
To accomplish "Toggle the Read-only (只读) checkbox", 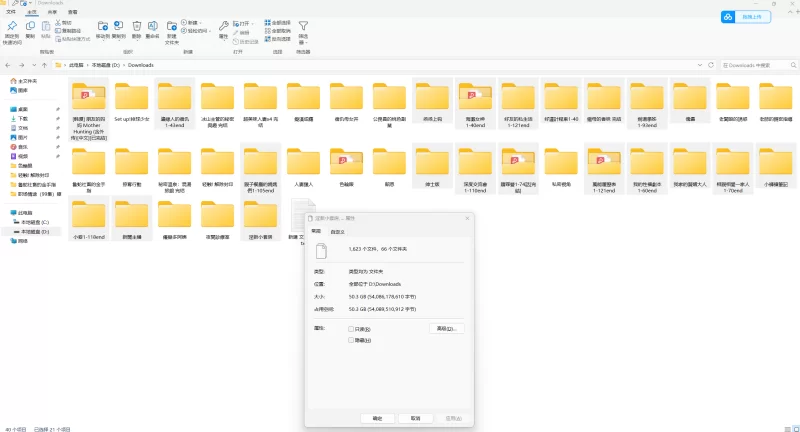I will 351,329.
